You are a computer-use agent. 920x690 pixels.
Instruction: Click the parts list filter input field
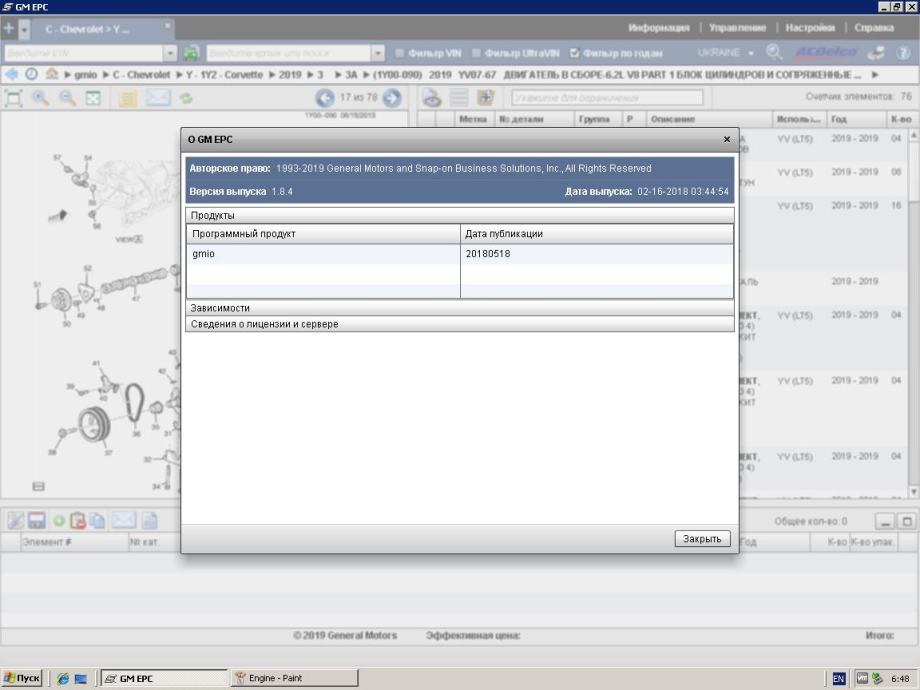pyautogui.click(x=607, y=97)
